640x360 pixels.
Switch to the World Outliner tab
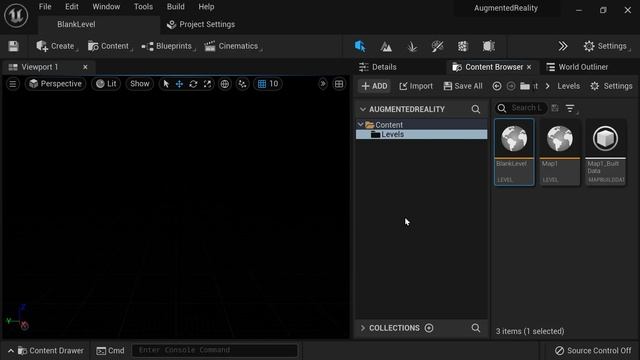tap(578, 67)
